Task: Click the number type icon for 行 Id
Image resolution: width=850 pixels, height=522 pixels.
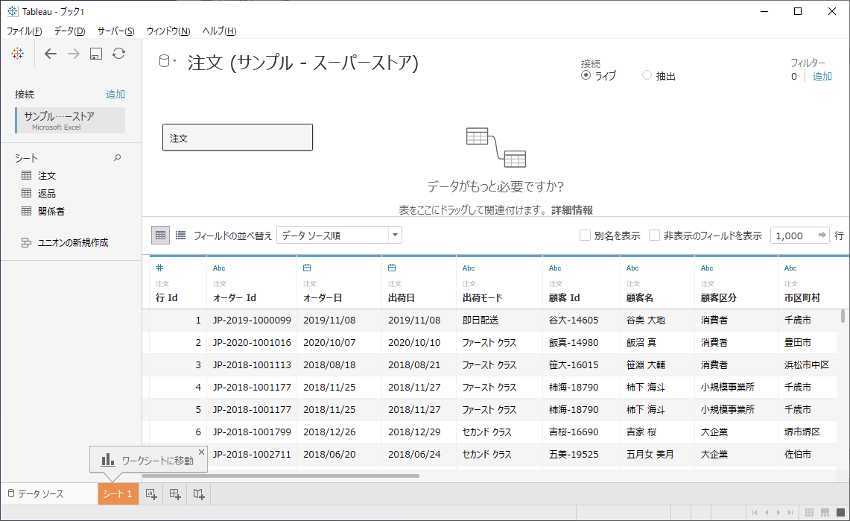Action: (x=159, y=268)
